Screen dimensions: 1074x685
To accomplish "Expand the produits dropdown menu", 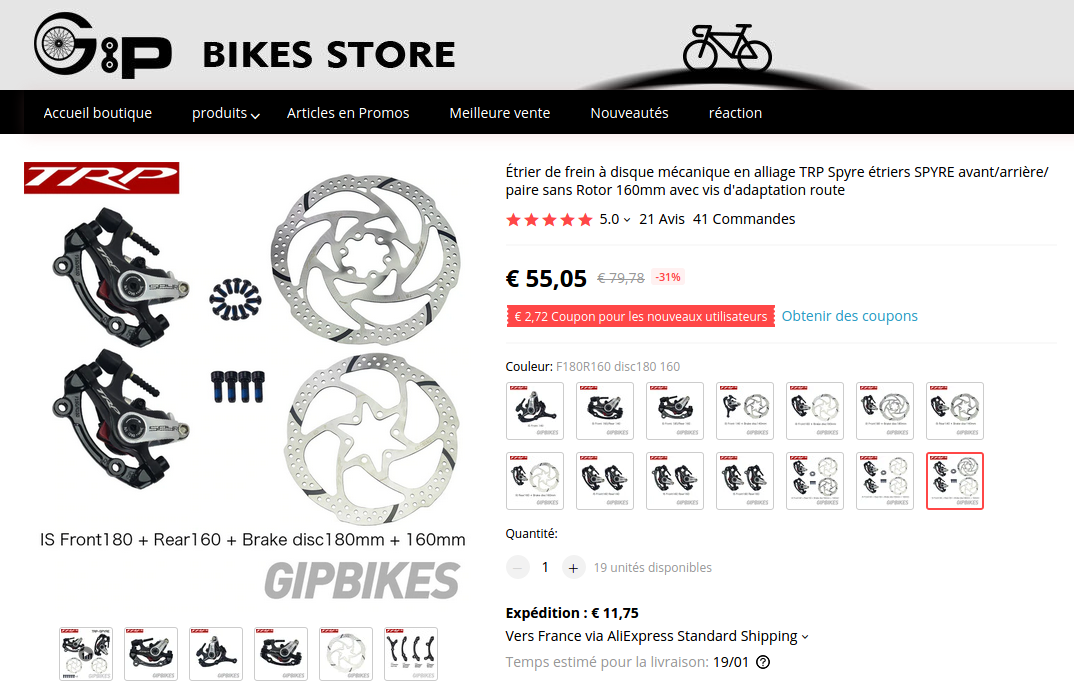I will tap(225, 113).
